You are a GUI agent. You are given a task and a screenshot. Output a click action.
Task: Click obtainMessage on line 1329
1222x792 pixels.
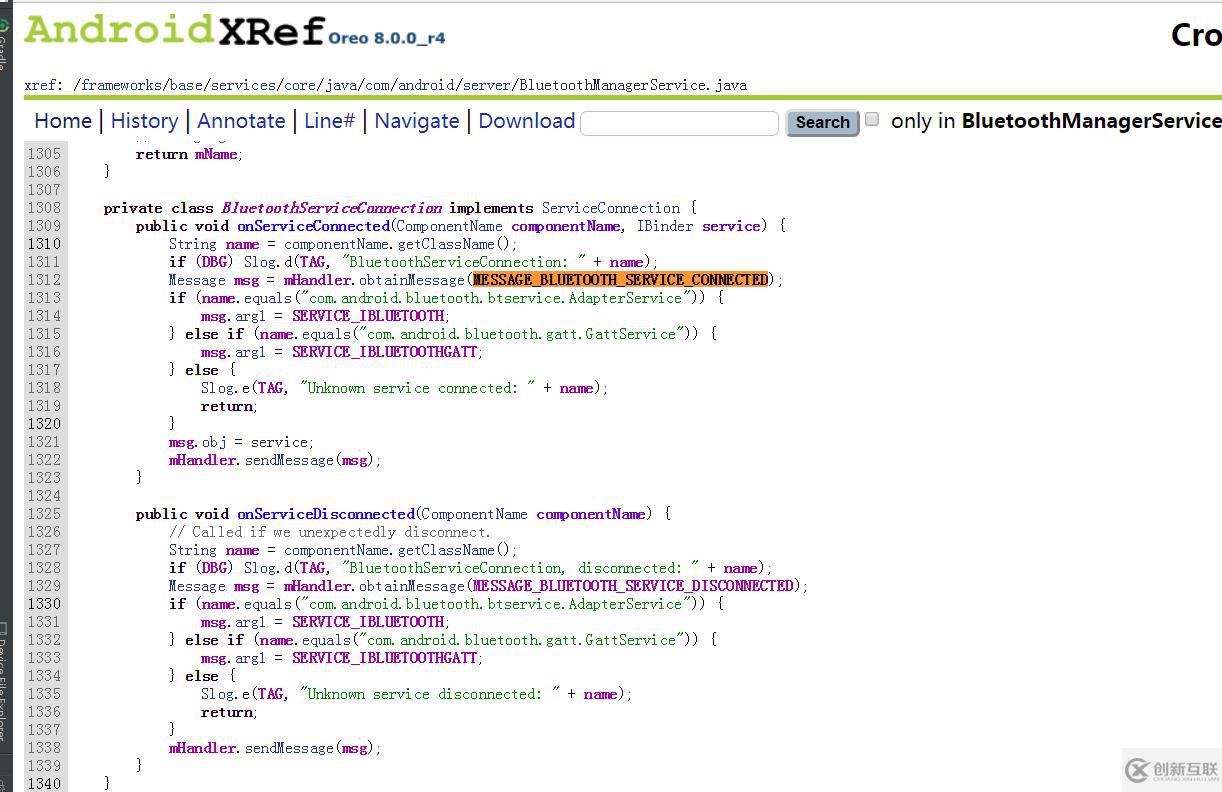[412, 586]
